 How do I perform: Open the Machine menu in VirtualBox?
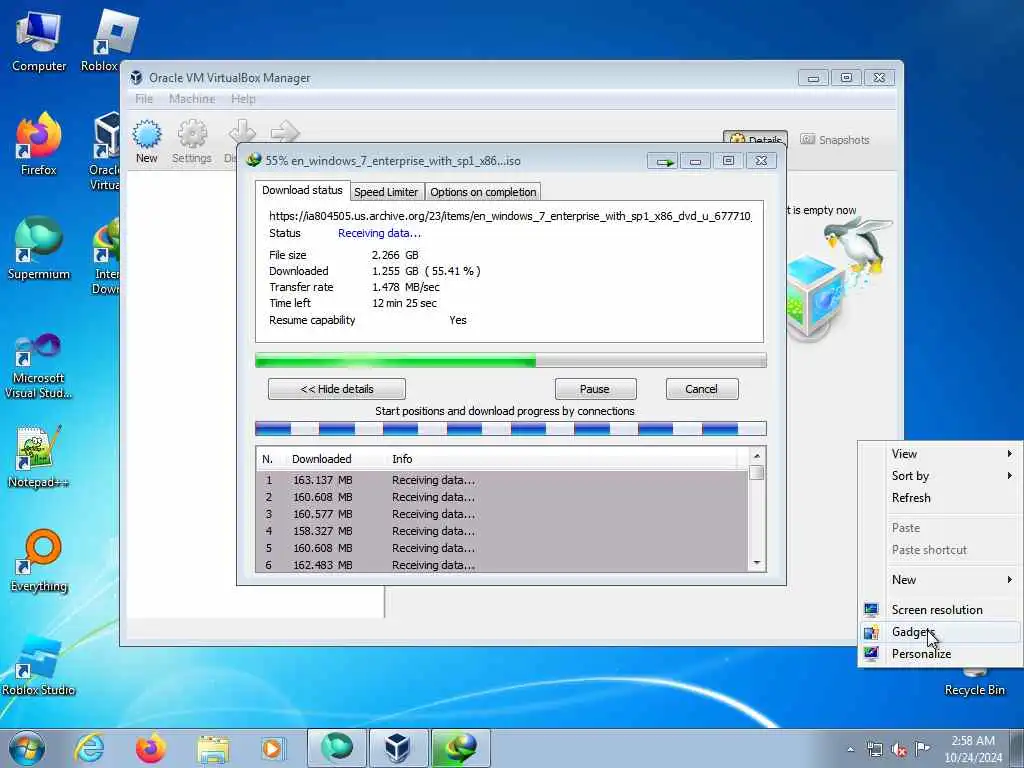click(x=192, y=99)
